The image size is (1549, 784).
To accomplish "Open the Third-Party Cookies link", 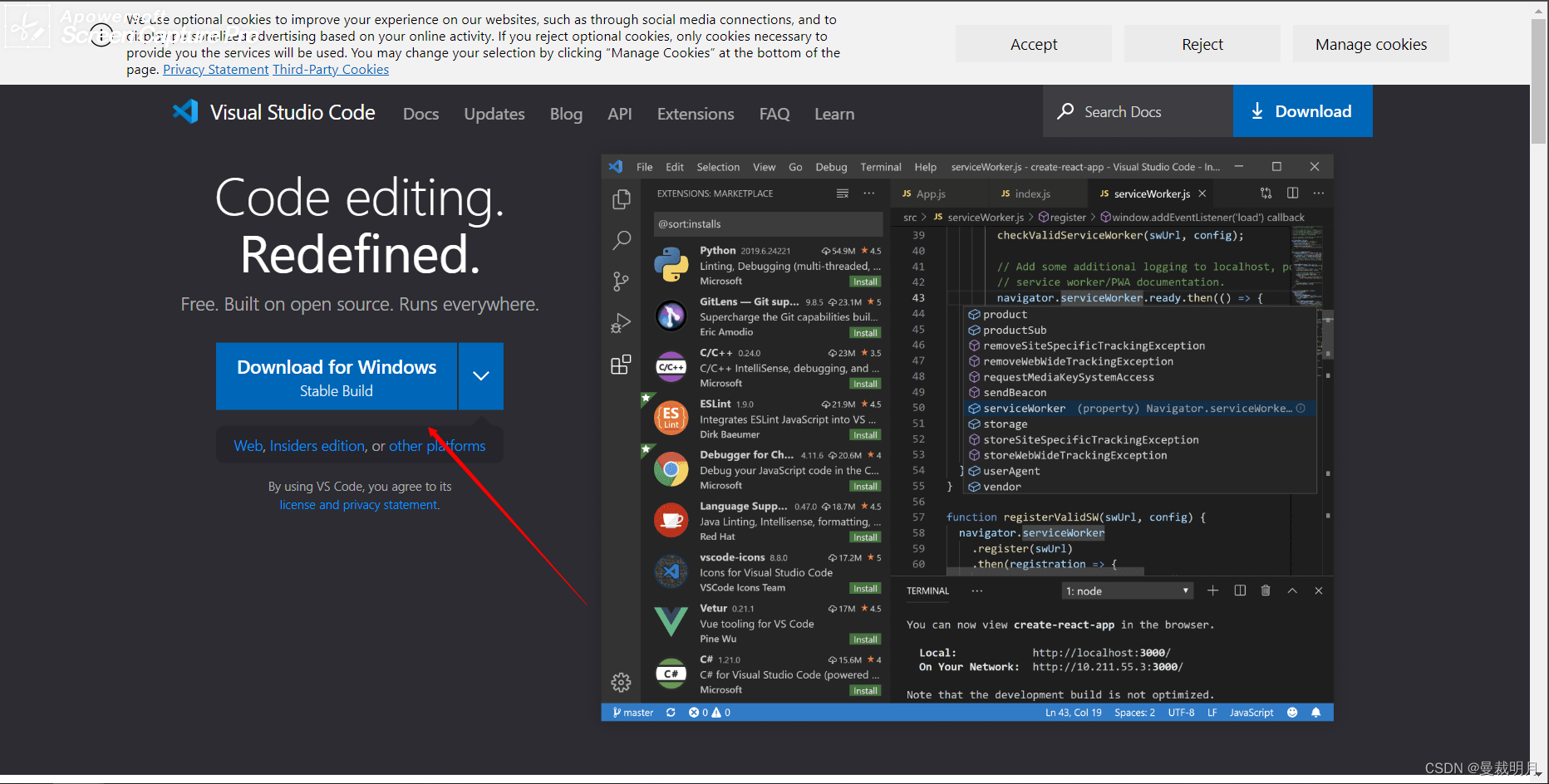I will coord(331,70).
